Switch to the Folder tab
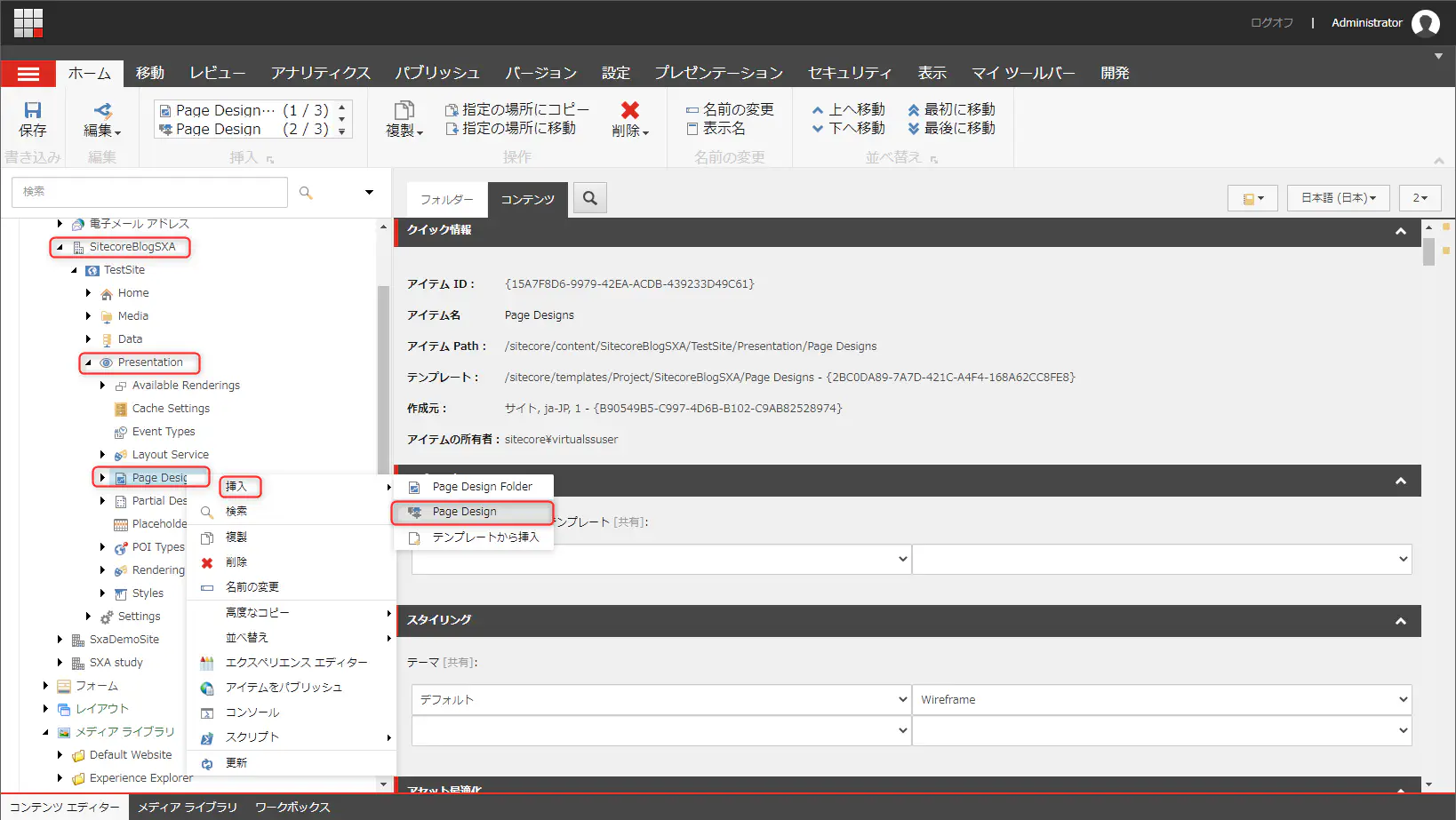 point(447,200)
